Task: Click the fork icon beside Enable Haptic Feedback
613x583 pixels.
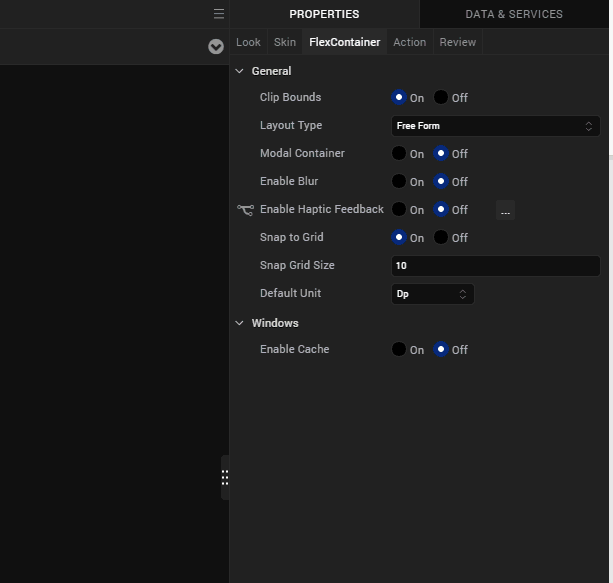Action: tap(245, 210)
